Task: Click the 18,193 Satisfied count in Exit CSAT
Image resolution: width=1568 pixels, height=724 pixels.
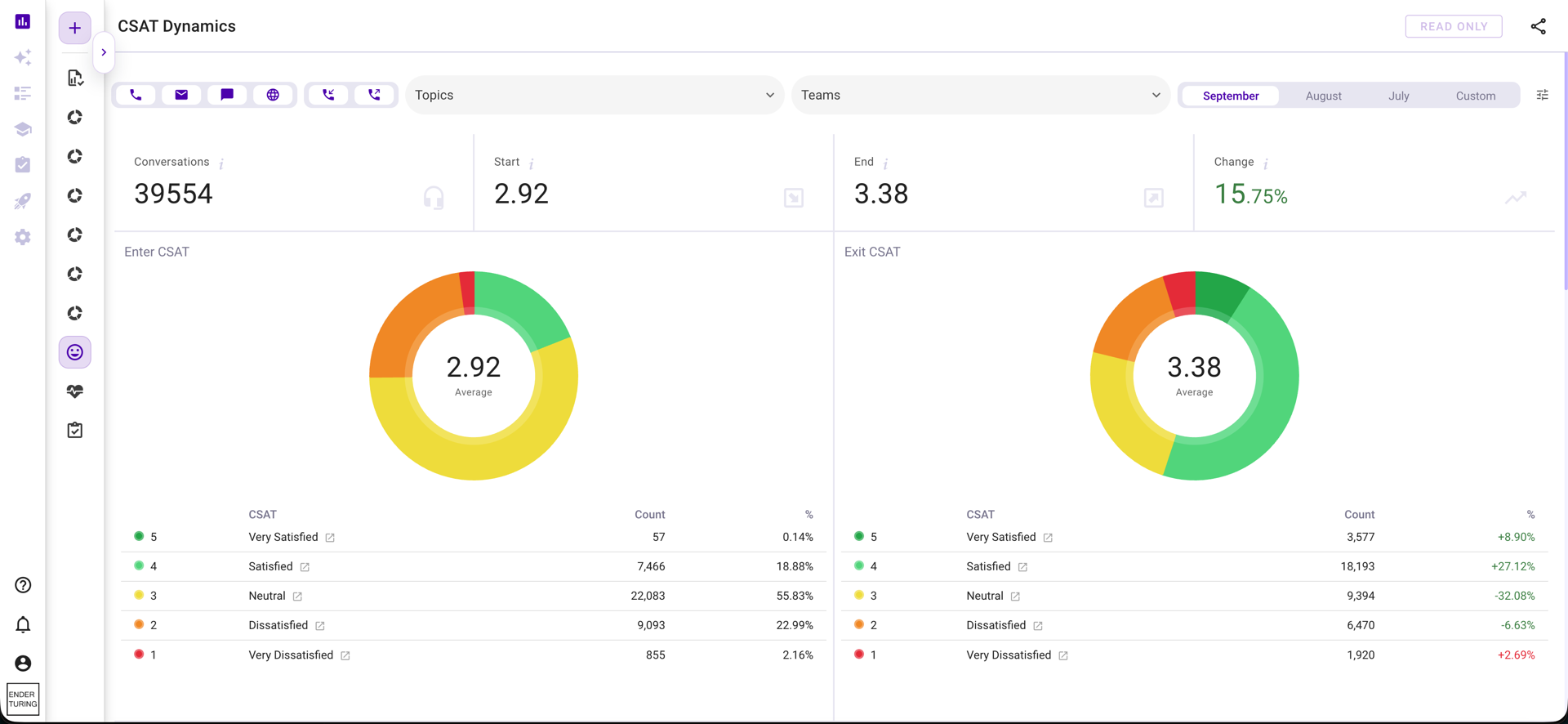Action: coord(1357,566)
